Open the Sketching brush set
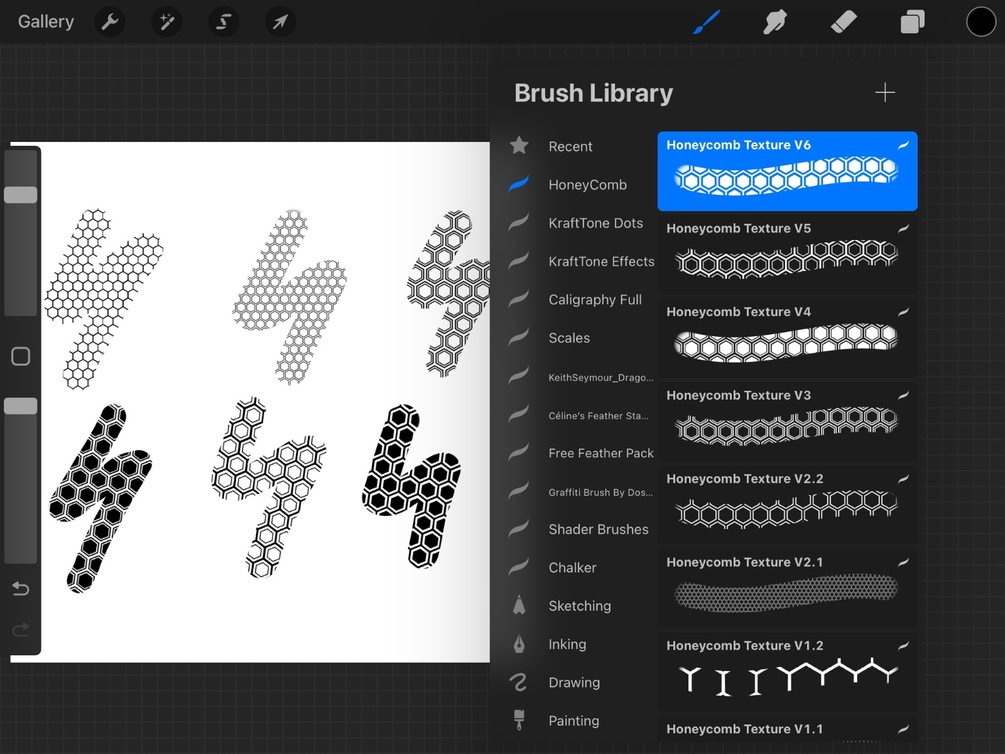This screenshot has width=1005, height=754. 579,606
